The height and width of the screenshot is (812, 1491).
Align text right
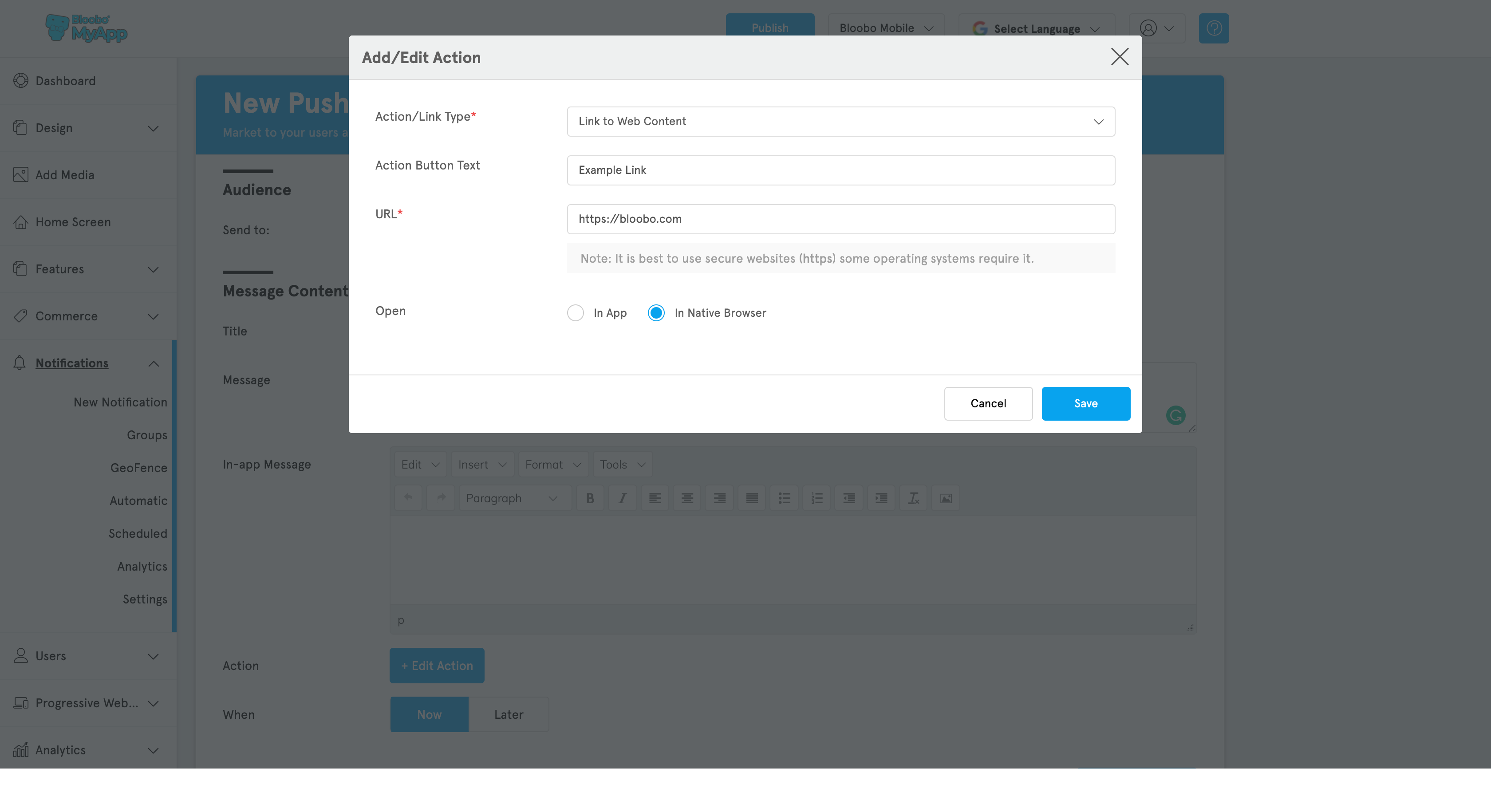tap(719, 498)
